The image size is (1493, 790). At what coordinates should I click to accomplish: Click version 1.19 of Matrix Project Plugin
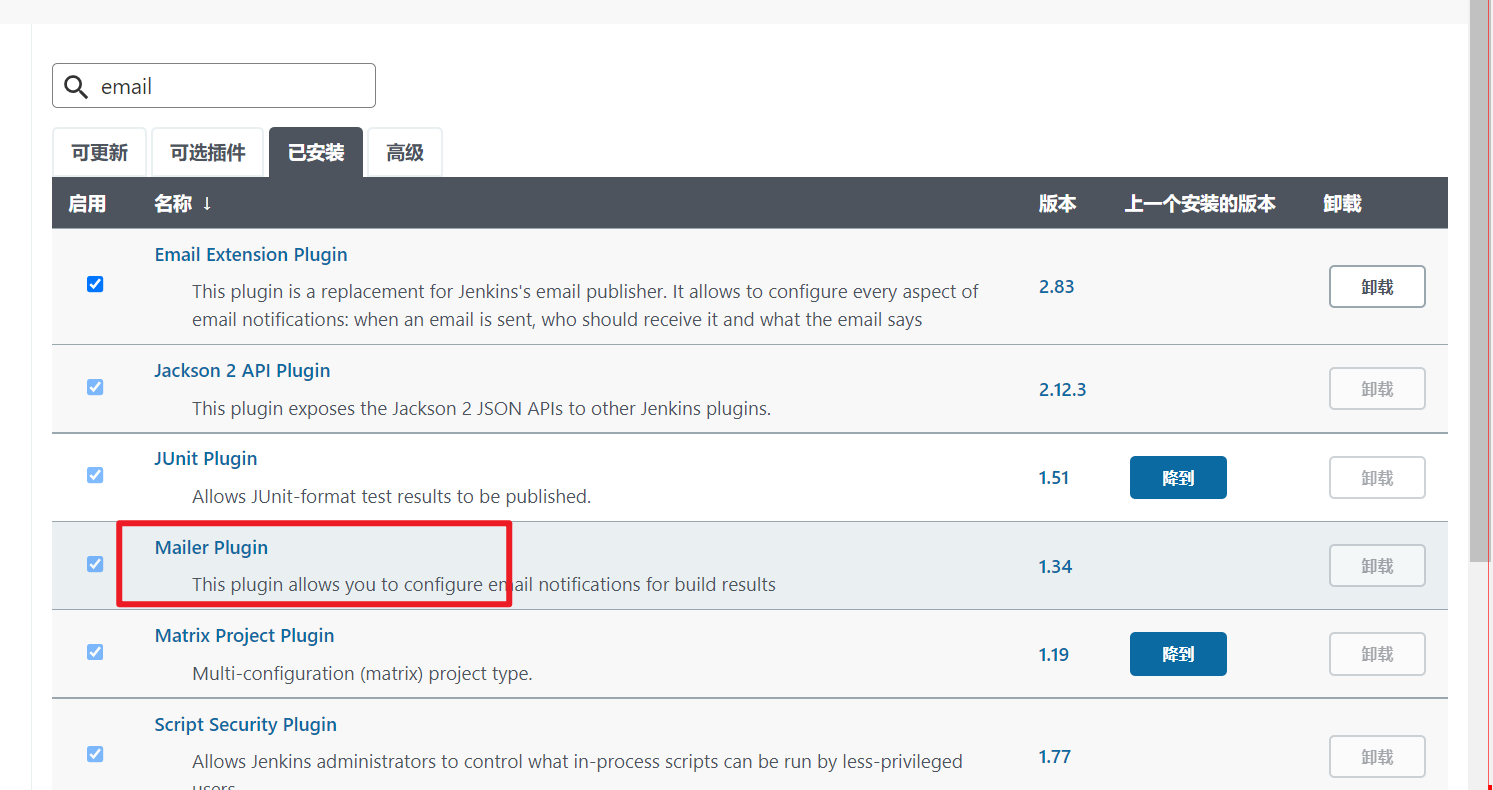click(1054, 655)
